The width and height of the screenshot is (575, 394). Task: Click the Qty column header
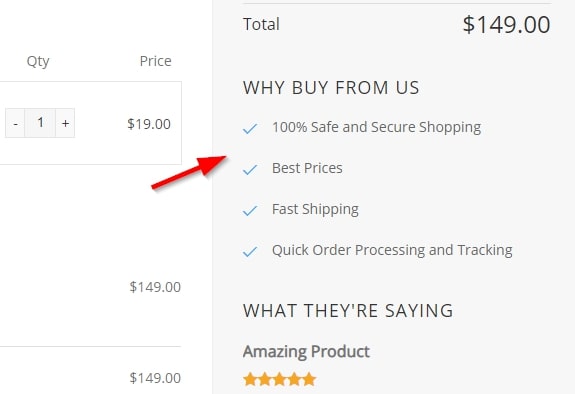38,61
